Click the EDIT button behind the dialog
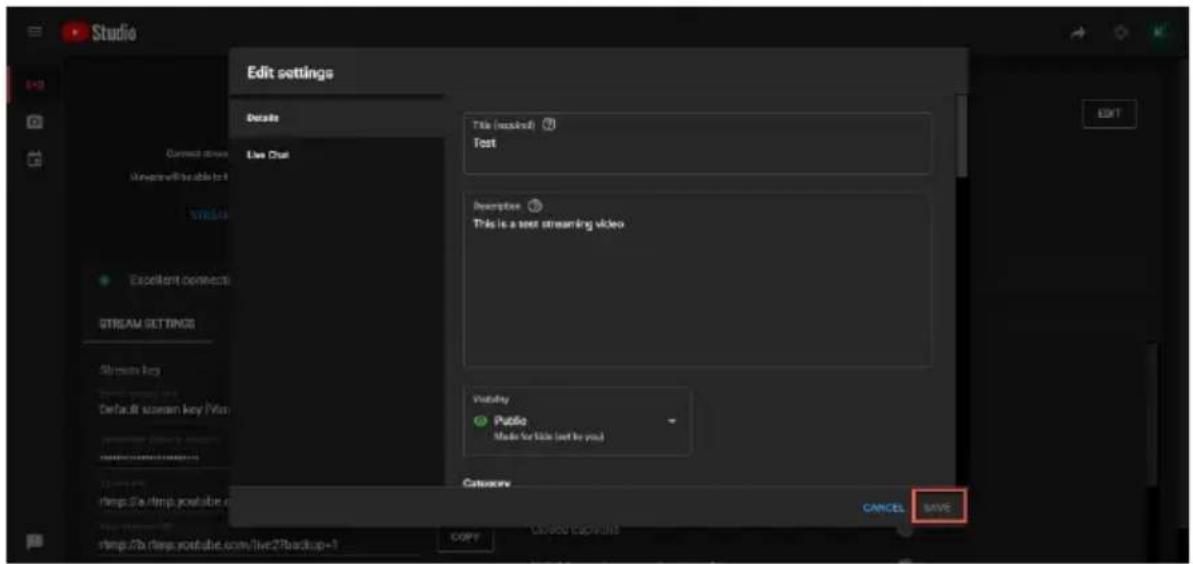The width and height of the screenshot is (1193, 564). click(x=1109, y=113)
